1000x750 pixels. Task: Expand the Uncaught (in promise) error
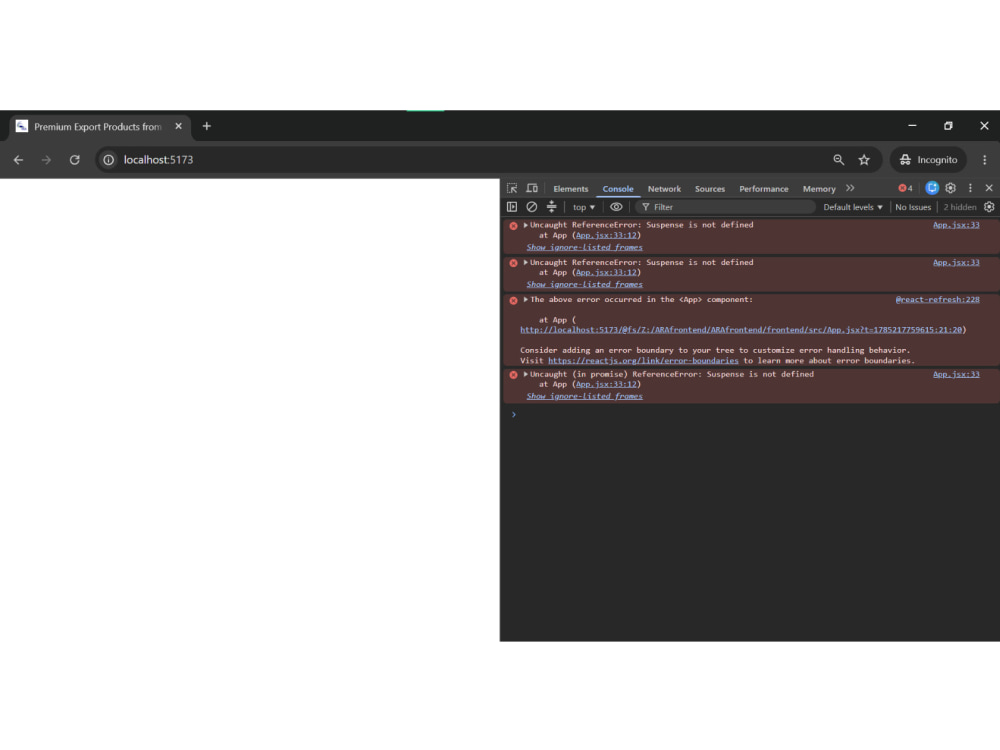coord(526,374)
